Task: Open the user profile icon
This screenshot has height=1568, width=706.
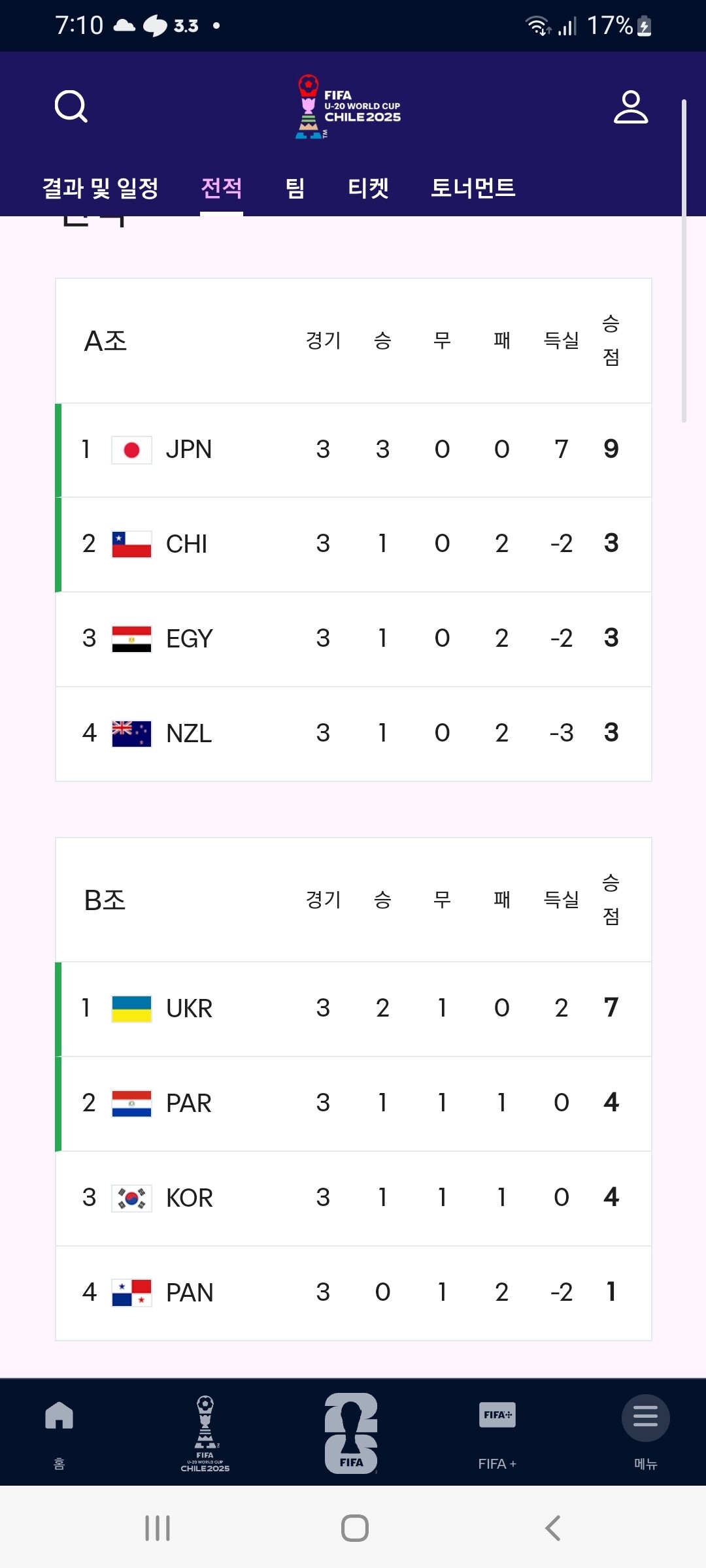Action: pos(631,107)
